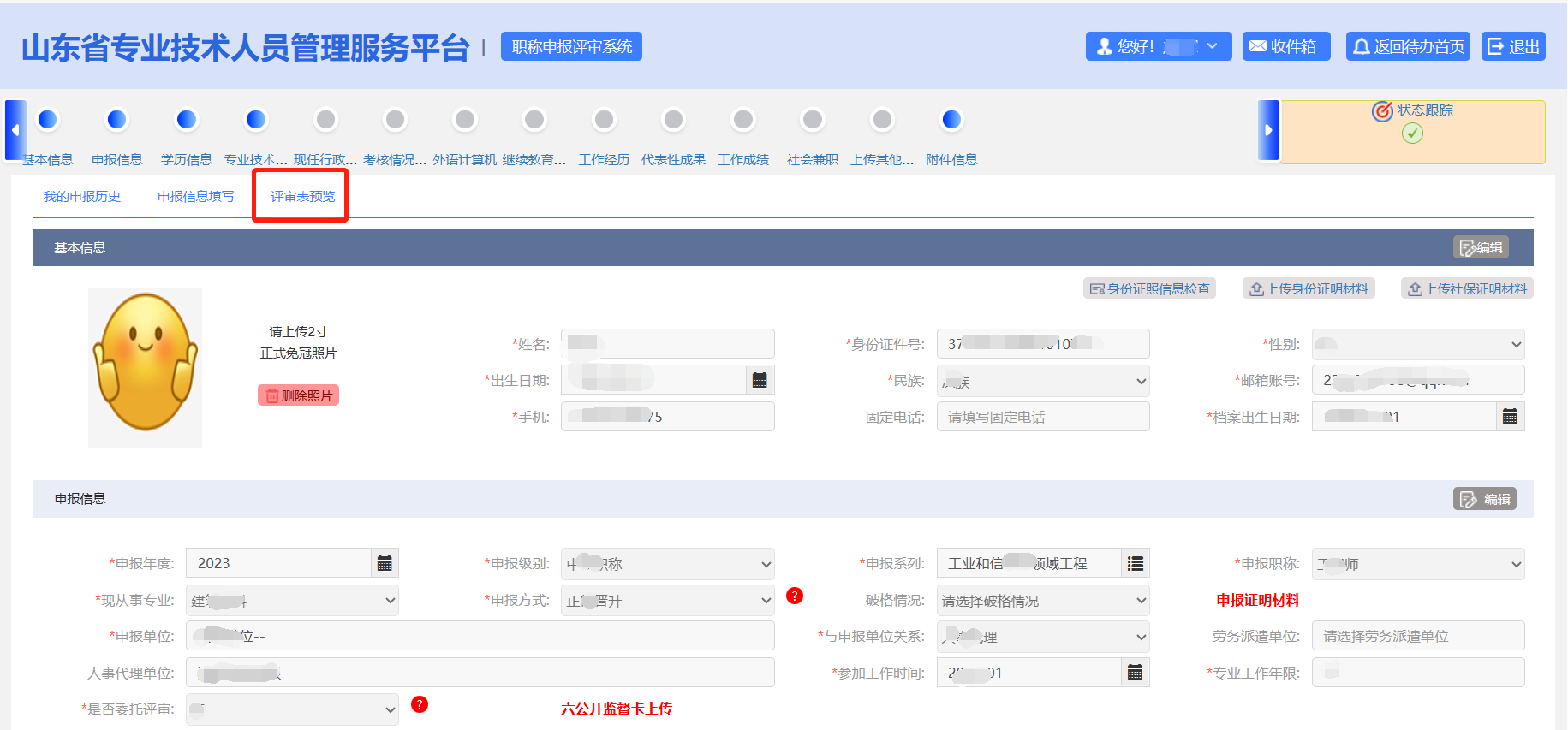Open the 破格情况 dropdown
Viewport: 1568px width, 730px height.
click(1042, 601)
